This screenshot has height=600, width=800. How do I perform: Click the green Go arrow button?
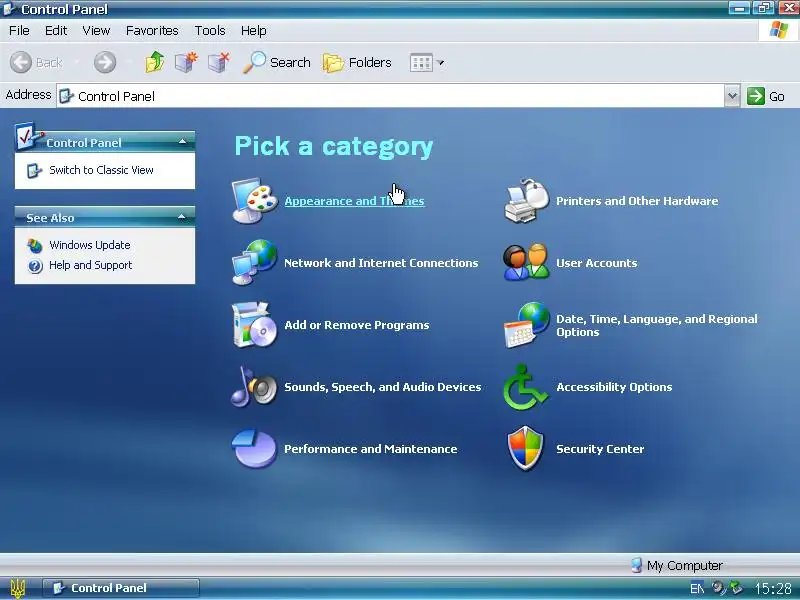[756, 96]
